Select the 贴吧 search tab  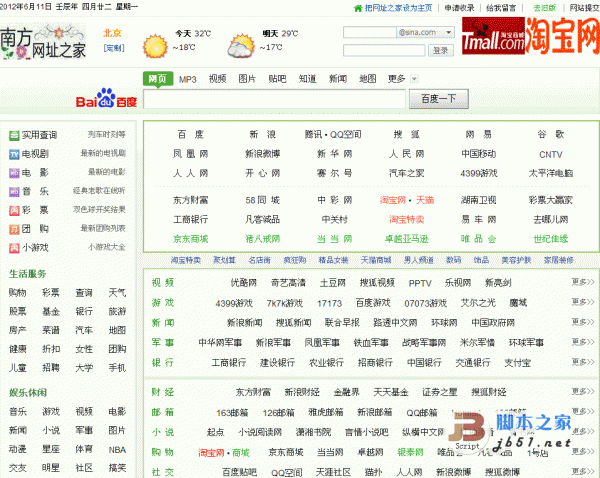coord(277,79)
